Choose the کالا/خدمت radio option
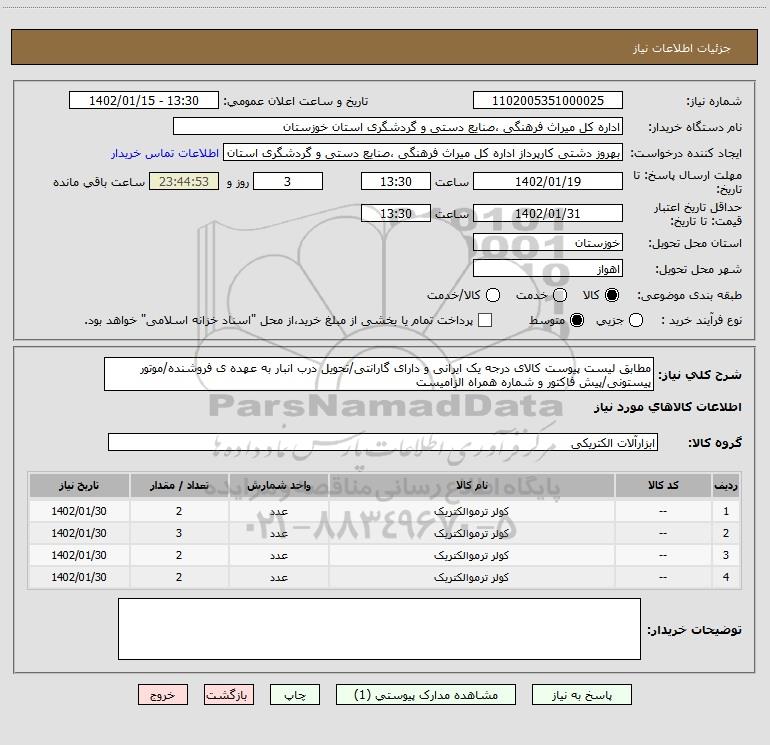 (493, 295)
